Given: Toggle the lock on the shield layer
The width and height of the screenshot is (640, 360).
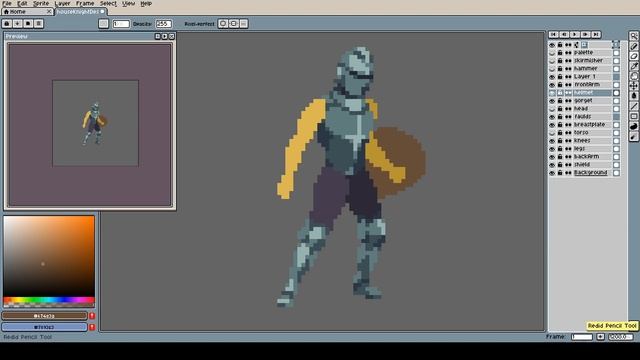Looking at the screenshot, I should [x=560, y=164].
